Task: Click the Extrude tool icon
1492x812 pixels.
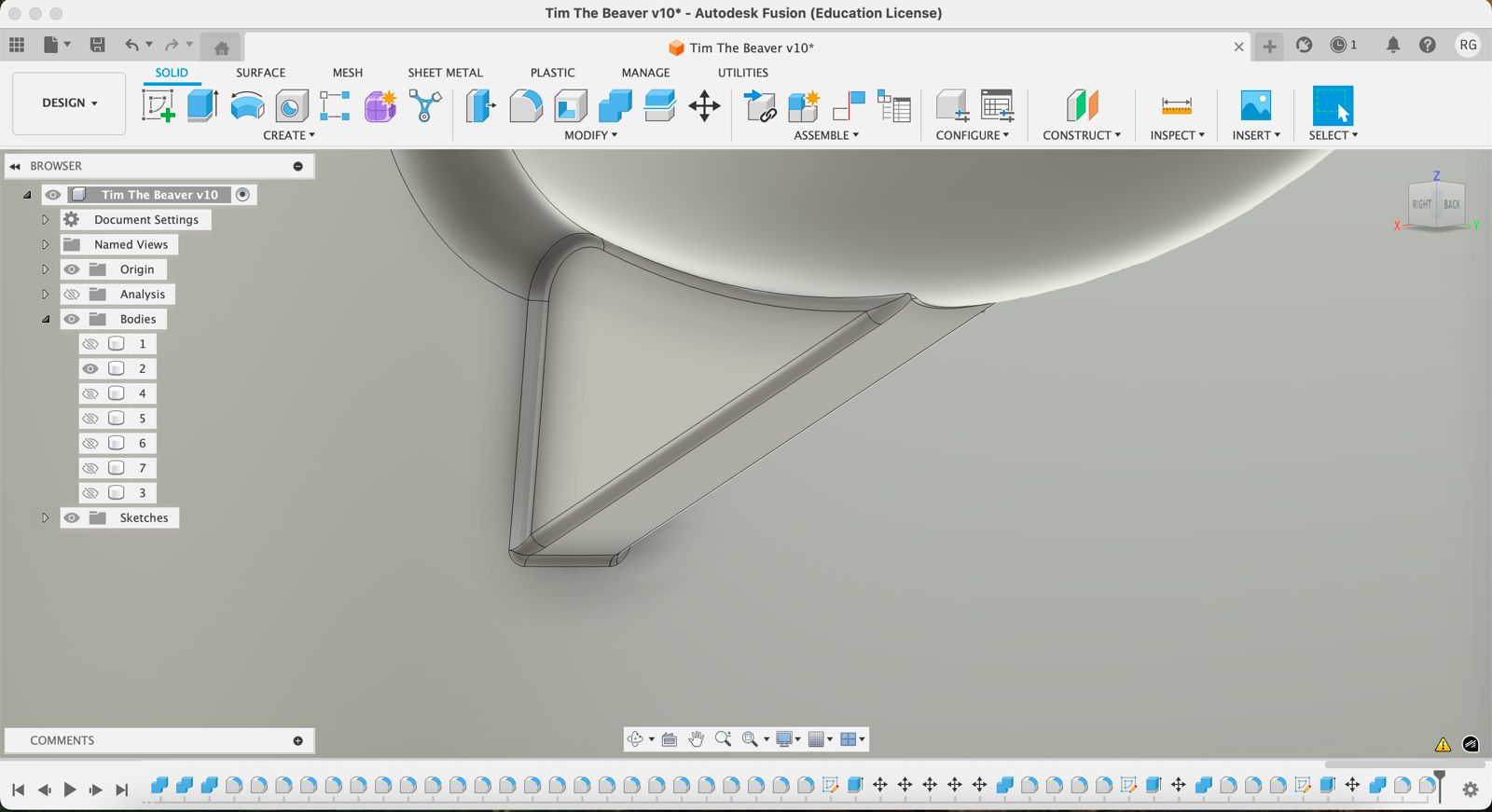Action: [x=202, y=105]
